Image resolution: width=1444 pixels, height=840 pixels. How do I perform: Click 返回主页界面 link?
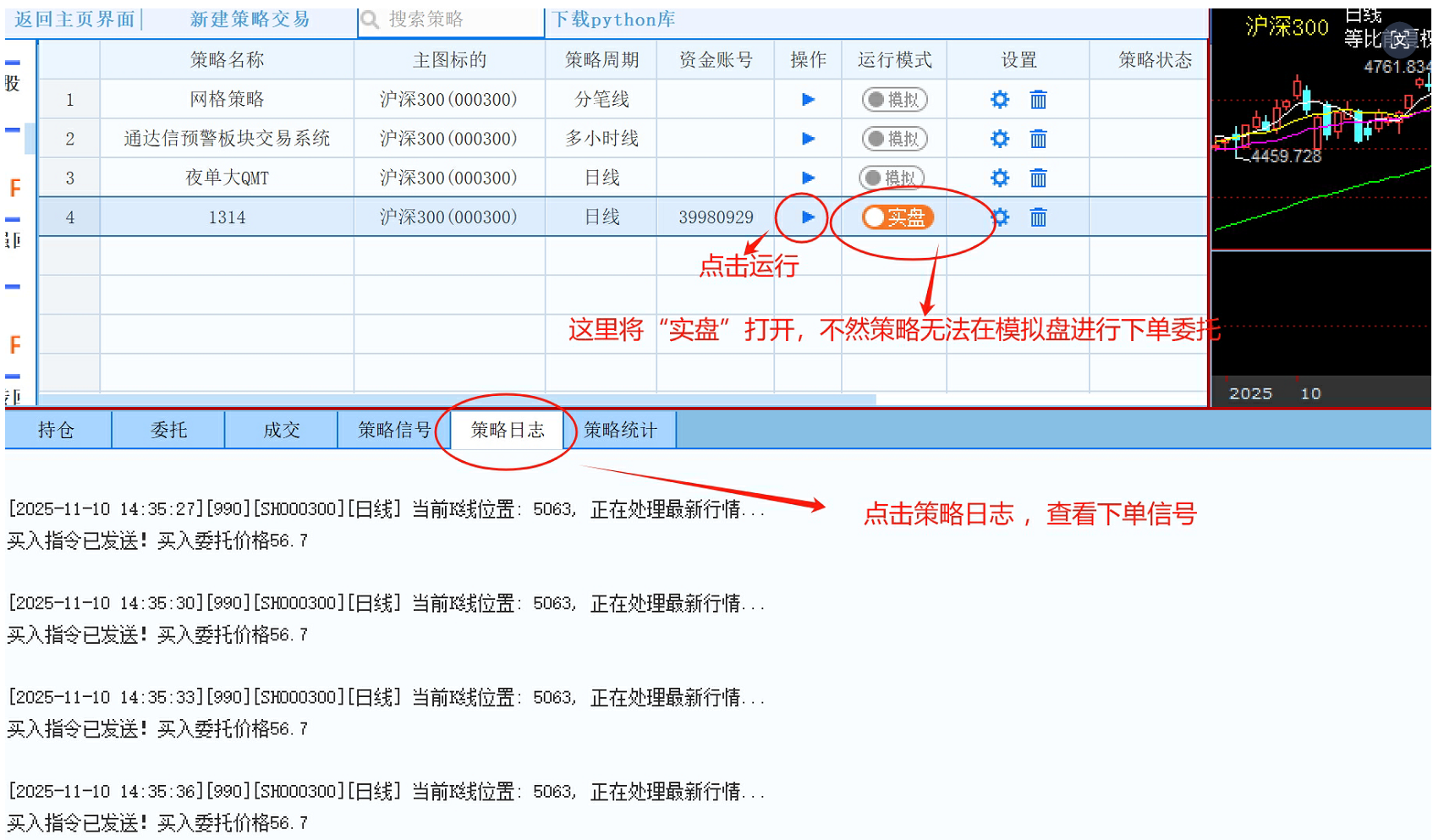74,19
